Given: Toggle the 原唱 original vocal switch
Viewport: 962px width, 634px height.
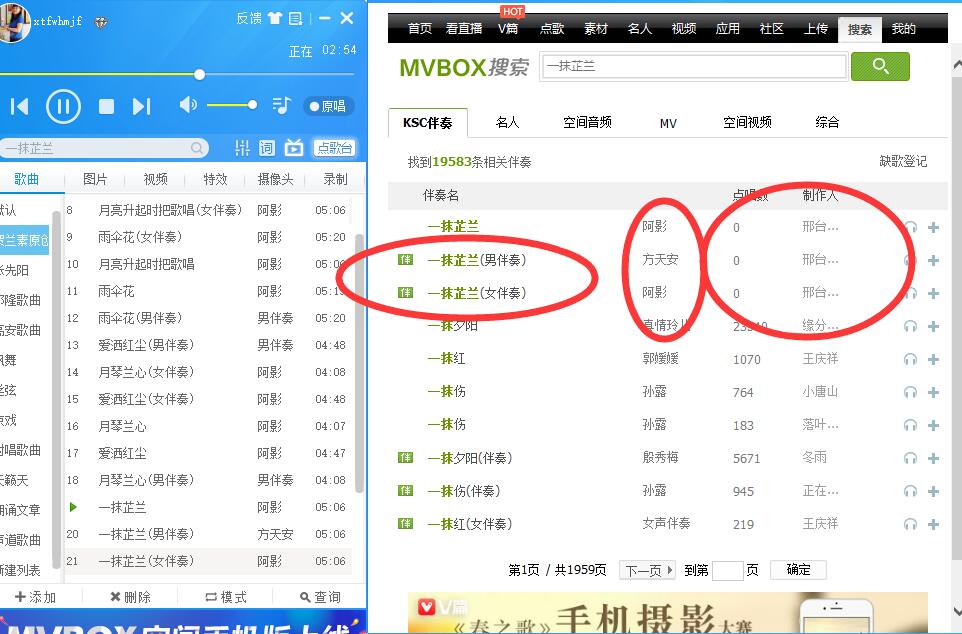Looking at the screenshot, I should coord(327,106).
